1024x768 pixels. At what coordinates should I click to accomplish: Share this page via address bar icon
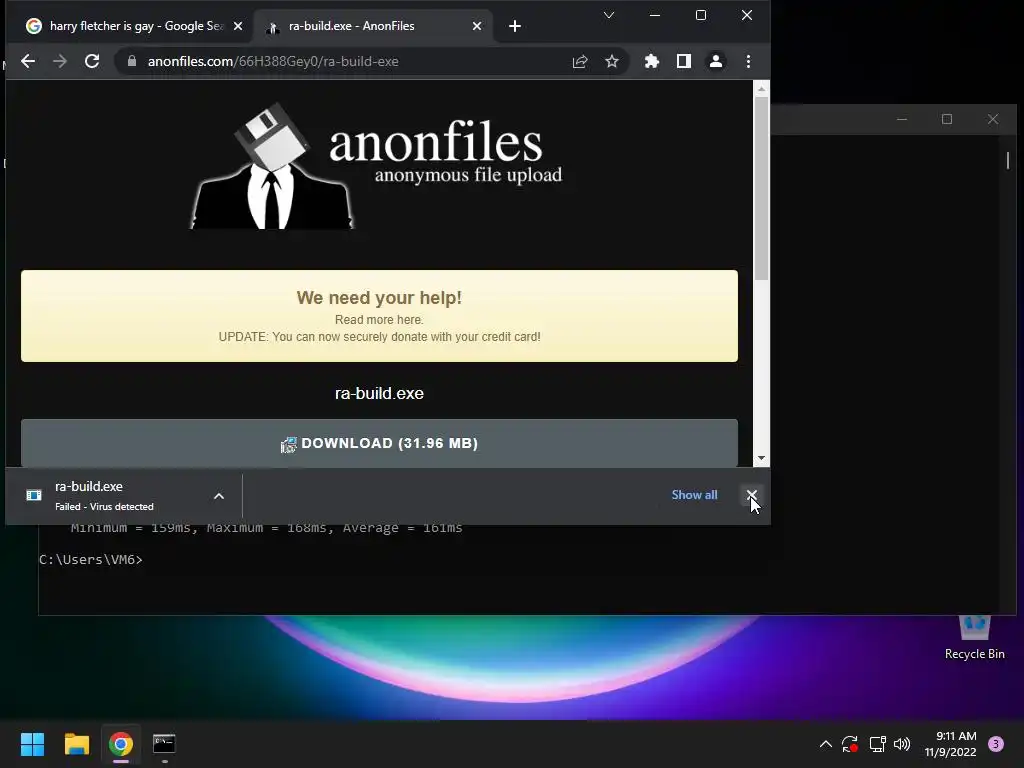click(580, 61)
